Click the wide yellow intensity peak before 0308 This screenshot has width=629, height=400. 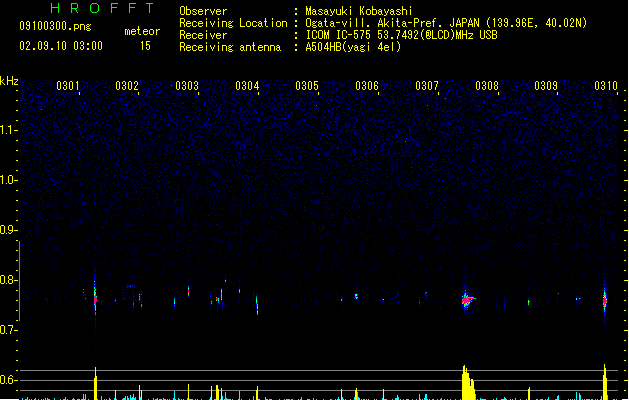468,383
